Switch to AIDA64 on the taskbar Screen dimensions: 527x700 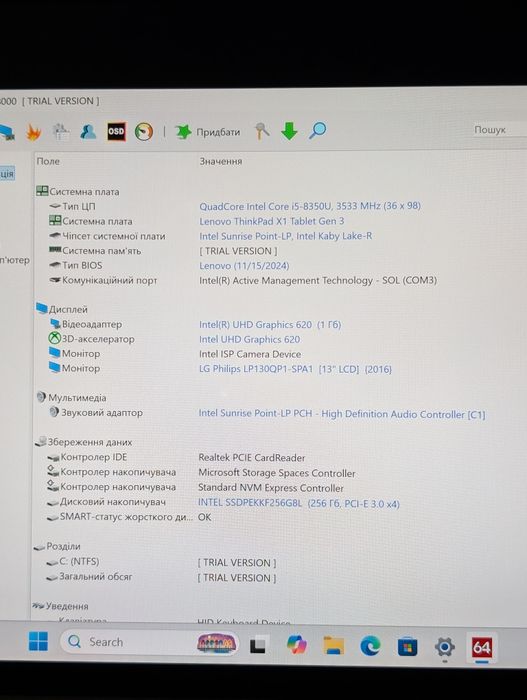point(481,647)
